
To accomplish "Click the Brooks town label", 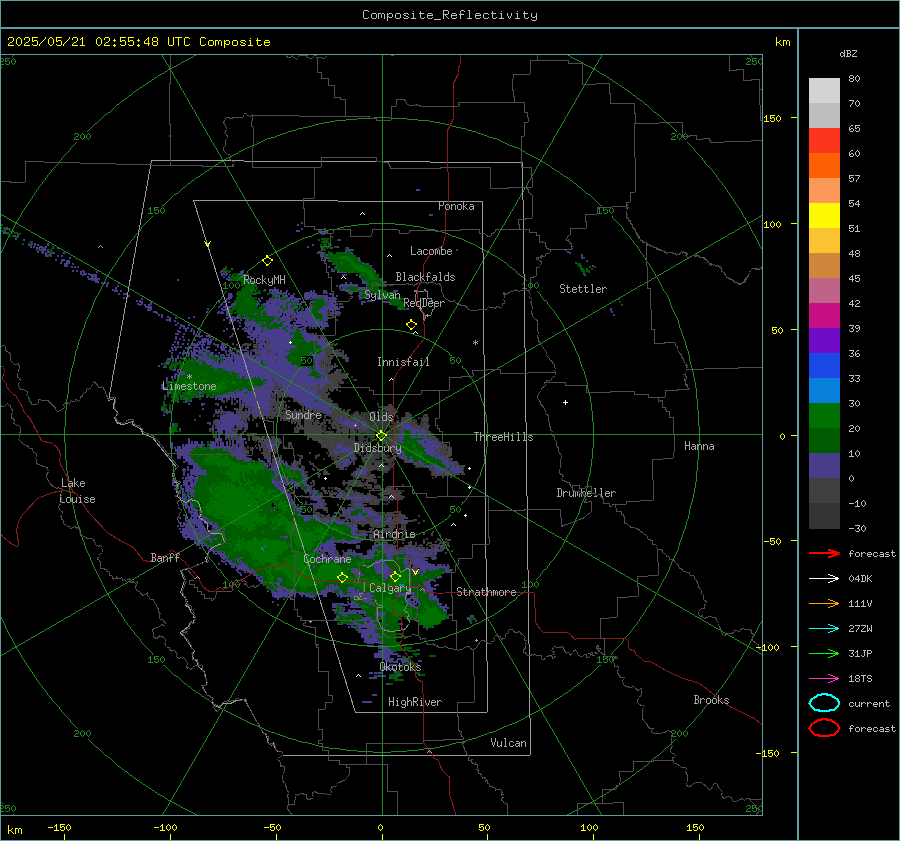I will [711, 700].
